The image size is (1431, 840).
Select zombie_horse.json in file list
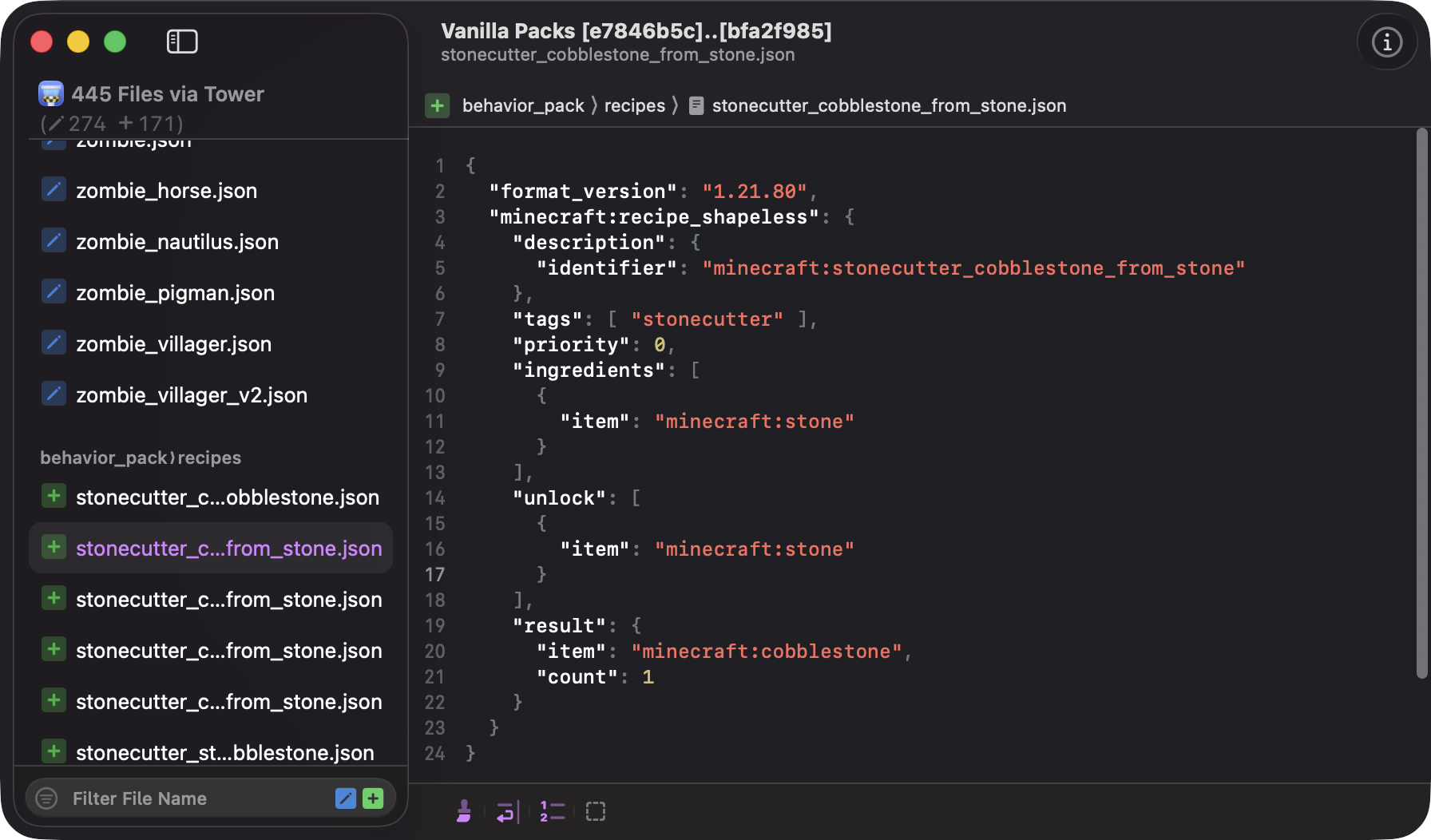[x=166, y=191]
